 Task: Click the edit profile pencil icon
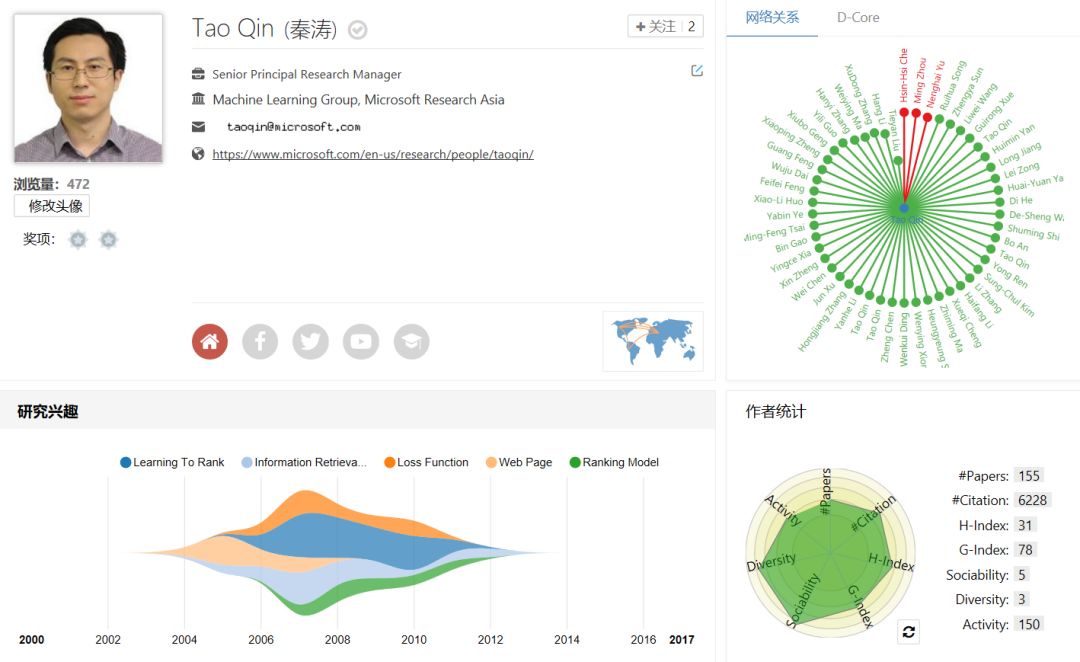[697, 71]
